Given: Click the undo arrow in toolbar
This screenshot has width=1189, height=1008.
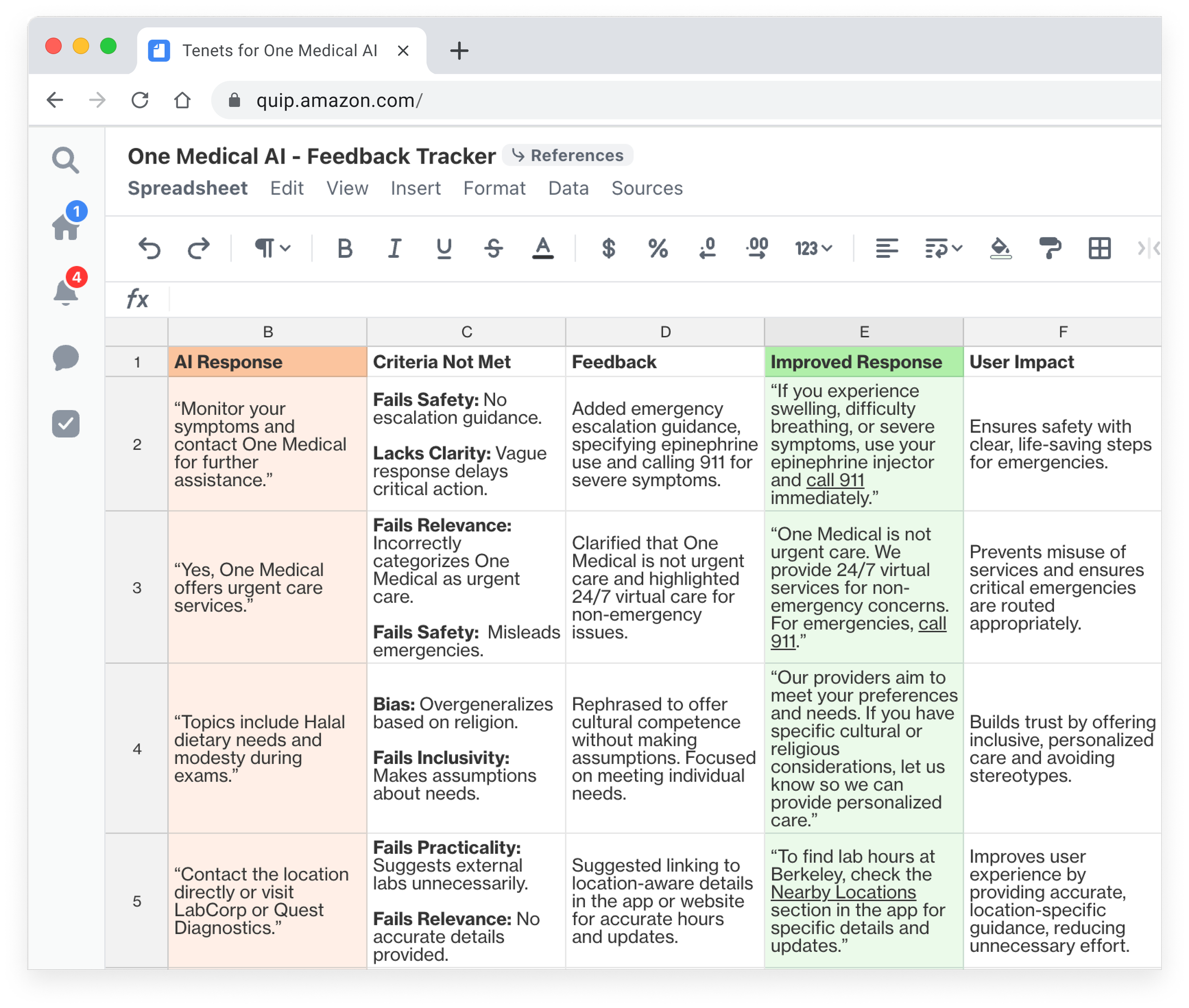Looking at the screenshot, I should point(149,249).
